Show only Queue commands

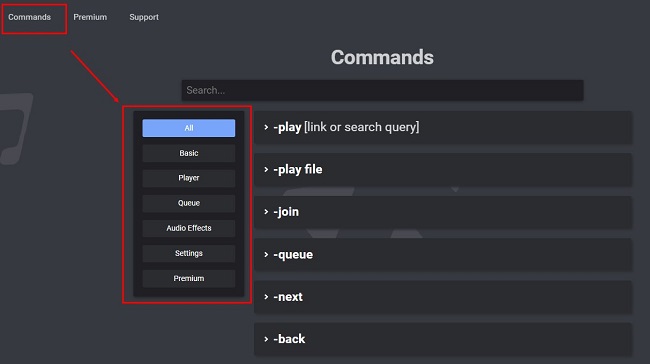tap(189, 203)
